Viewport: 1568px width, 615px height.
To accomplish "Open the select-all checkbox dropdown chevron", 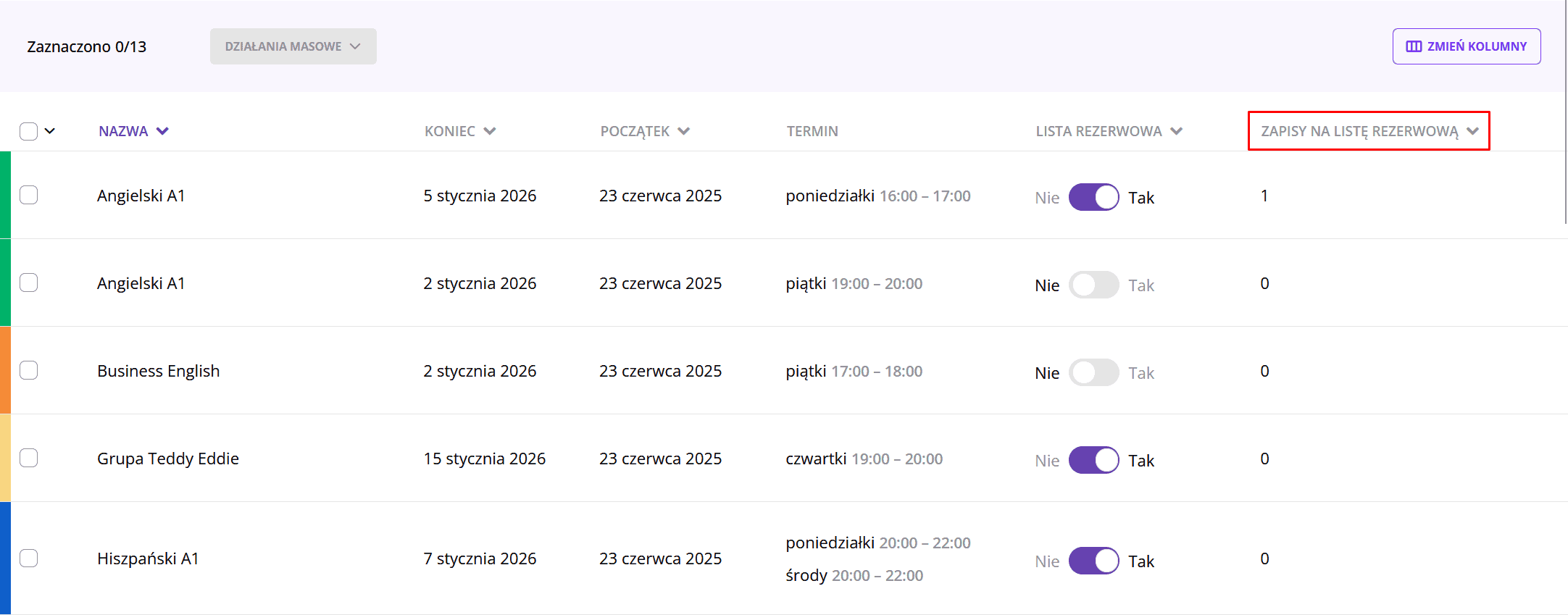I will [x=50, y=131].
